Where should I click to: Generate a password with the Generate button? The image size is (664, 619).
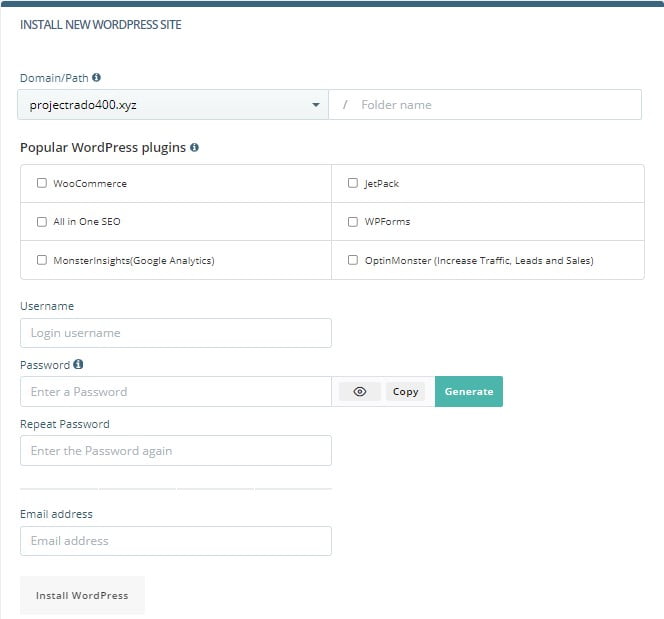469,392
